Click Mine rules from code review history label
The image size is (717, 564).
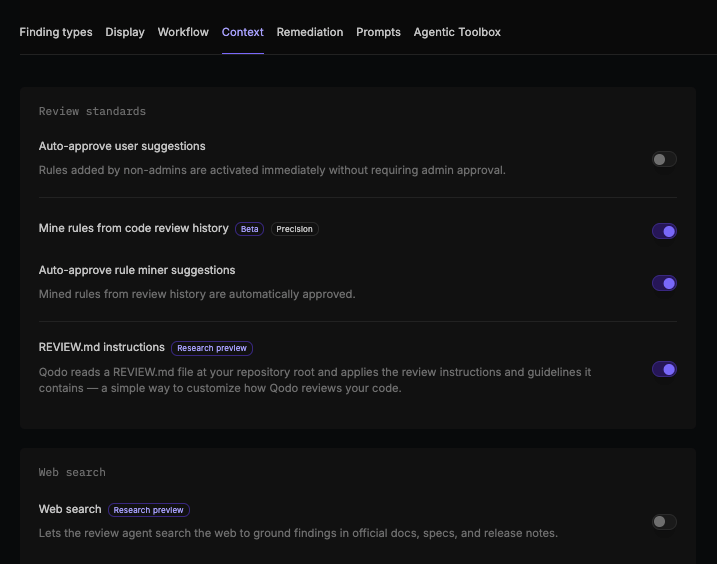134,228
